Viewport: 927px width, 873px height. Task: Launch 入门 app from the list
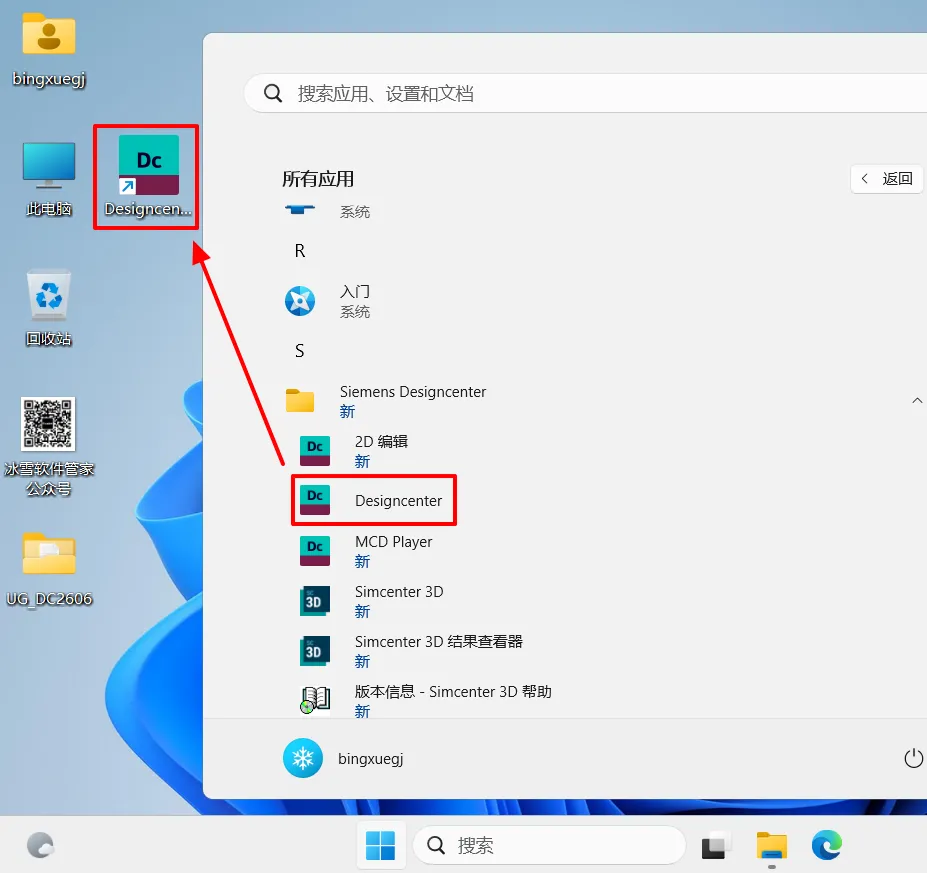[327, 301]
